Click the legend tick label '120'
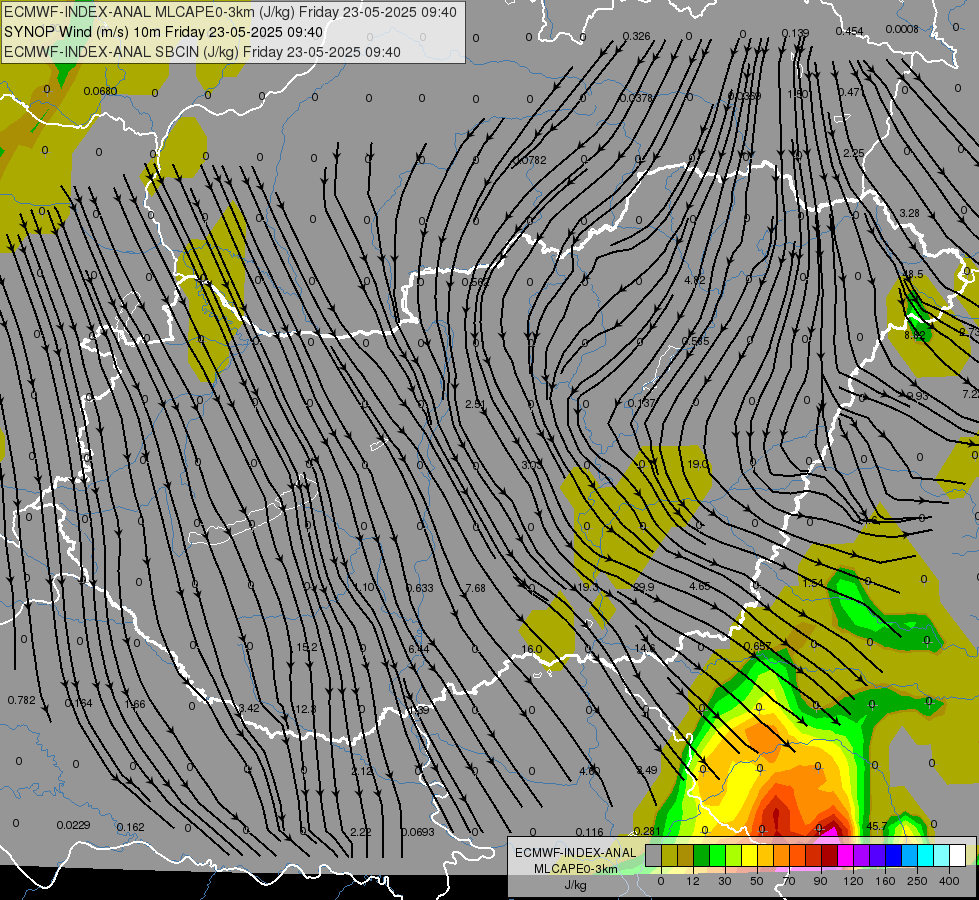This screenshot has width=979, height=900. pos(853,881)
